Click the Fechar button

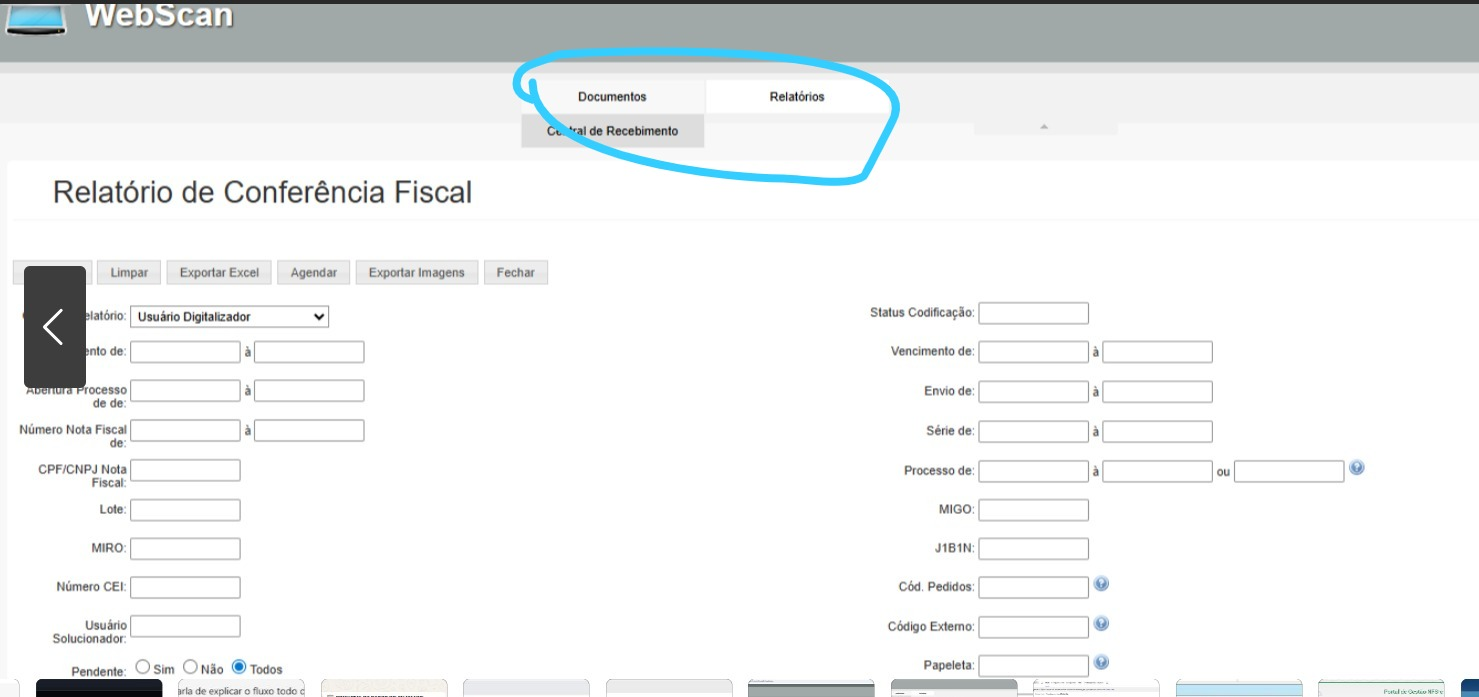515,272
